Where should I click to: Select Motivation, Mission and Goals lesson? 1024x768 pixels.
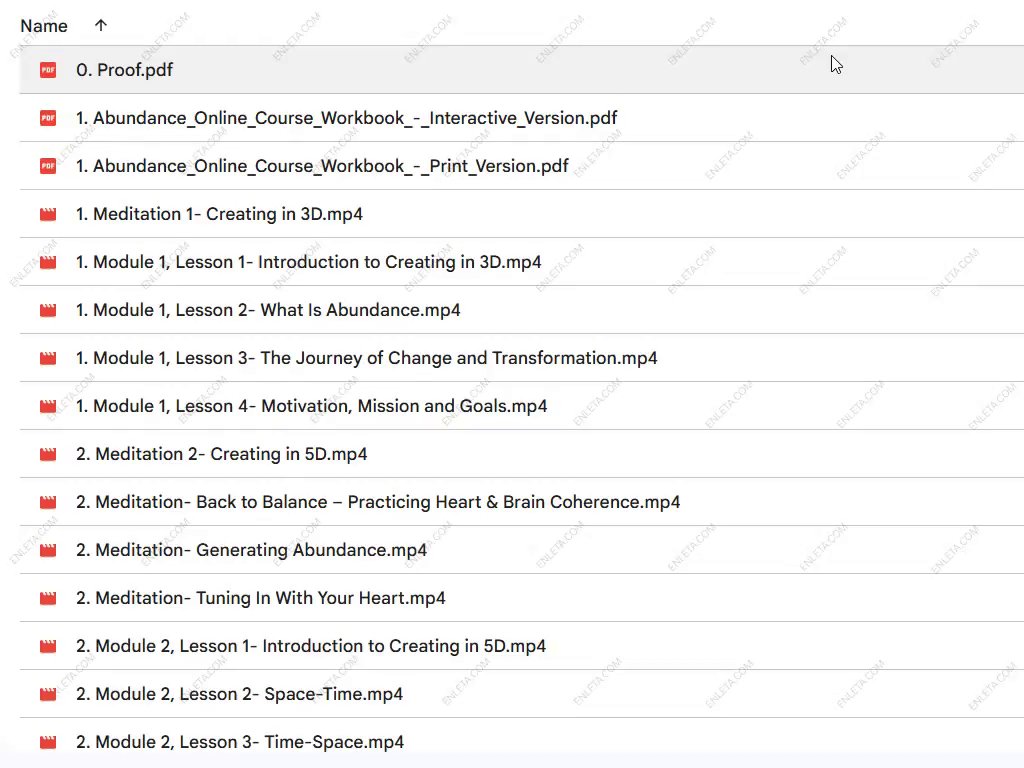click(311, 406)
